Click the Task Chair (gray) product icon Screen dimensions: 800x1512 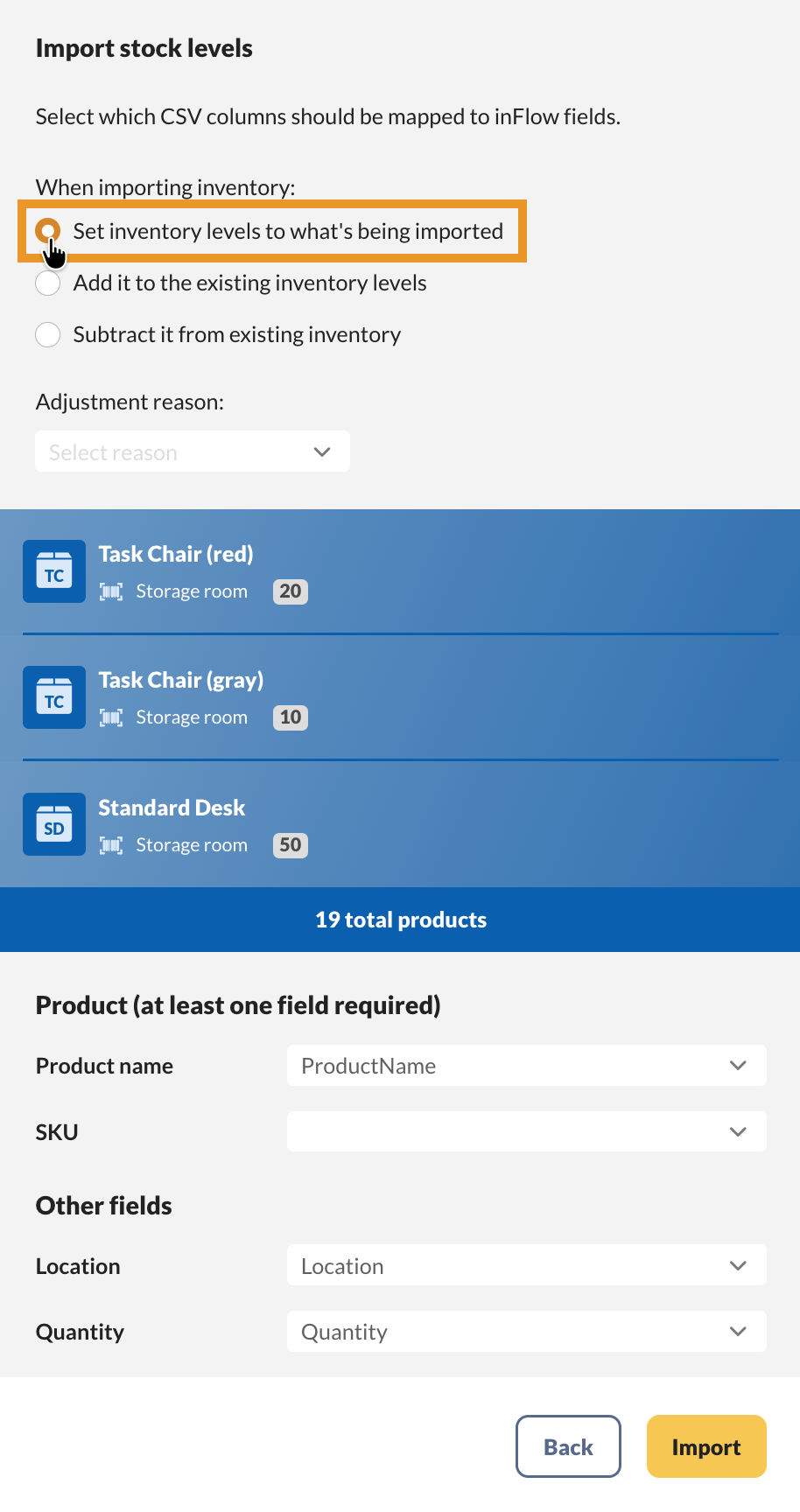(54, 697)
